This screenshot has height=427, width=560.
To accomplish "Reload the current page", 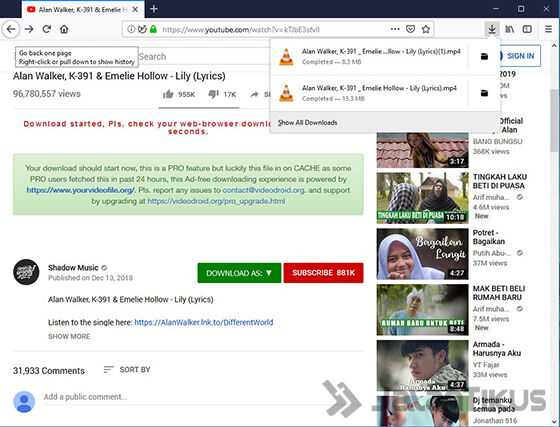I will pos(46,29).
